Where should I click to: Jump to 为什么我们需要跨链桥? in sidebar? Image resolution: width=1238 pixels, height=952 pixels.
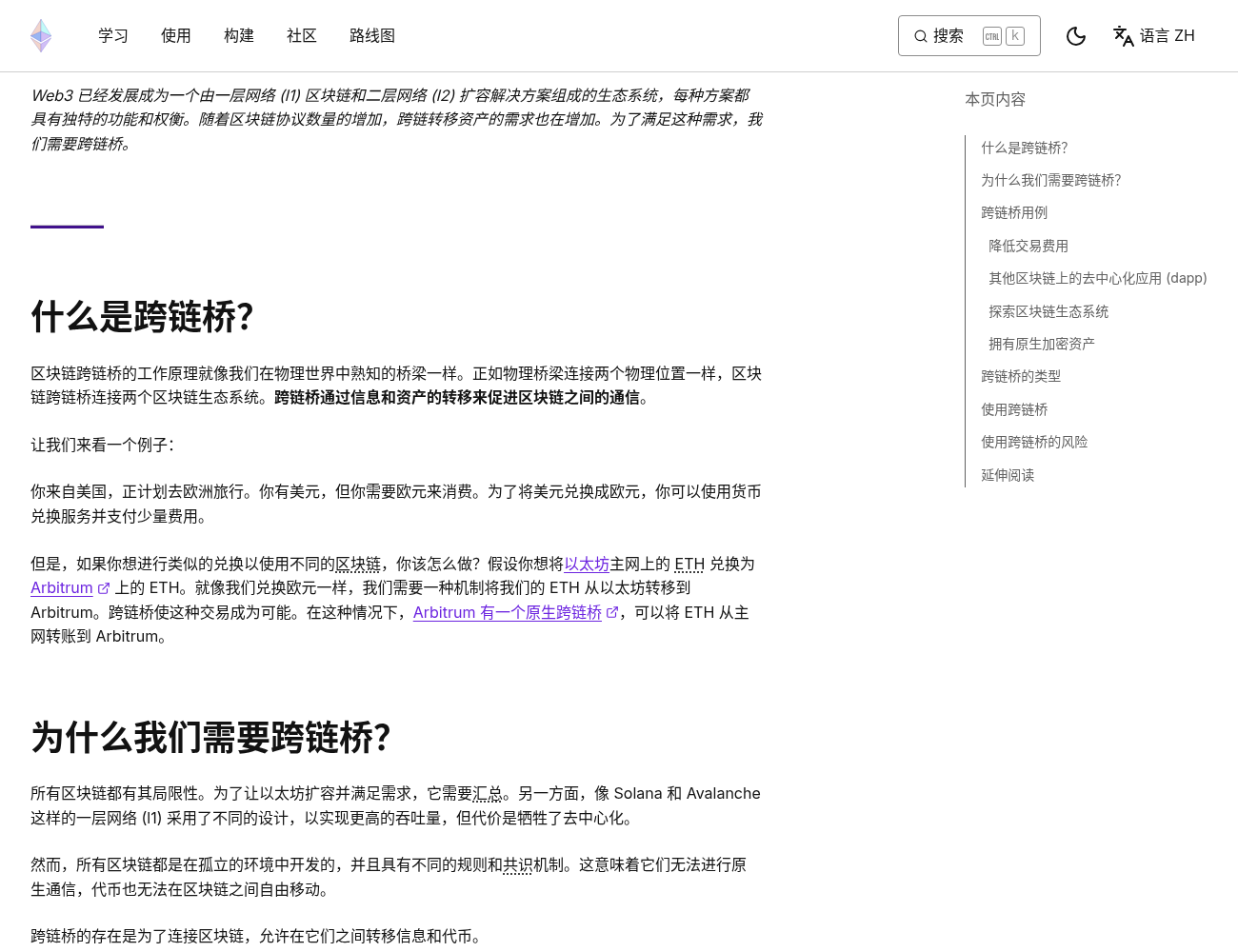point(1051,180)
